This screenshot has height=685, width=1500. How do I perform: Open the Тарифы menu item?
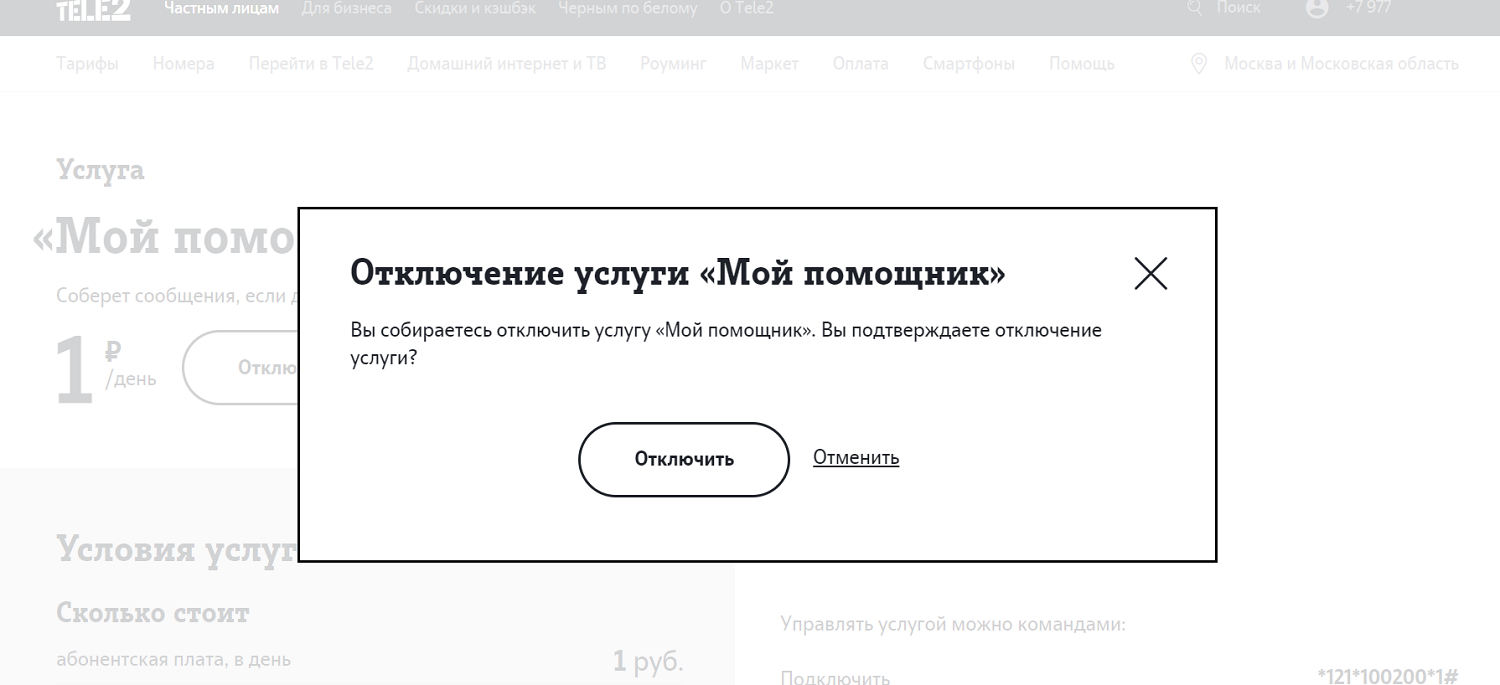(x=87, y=64)
